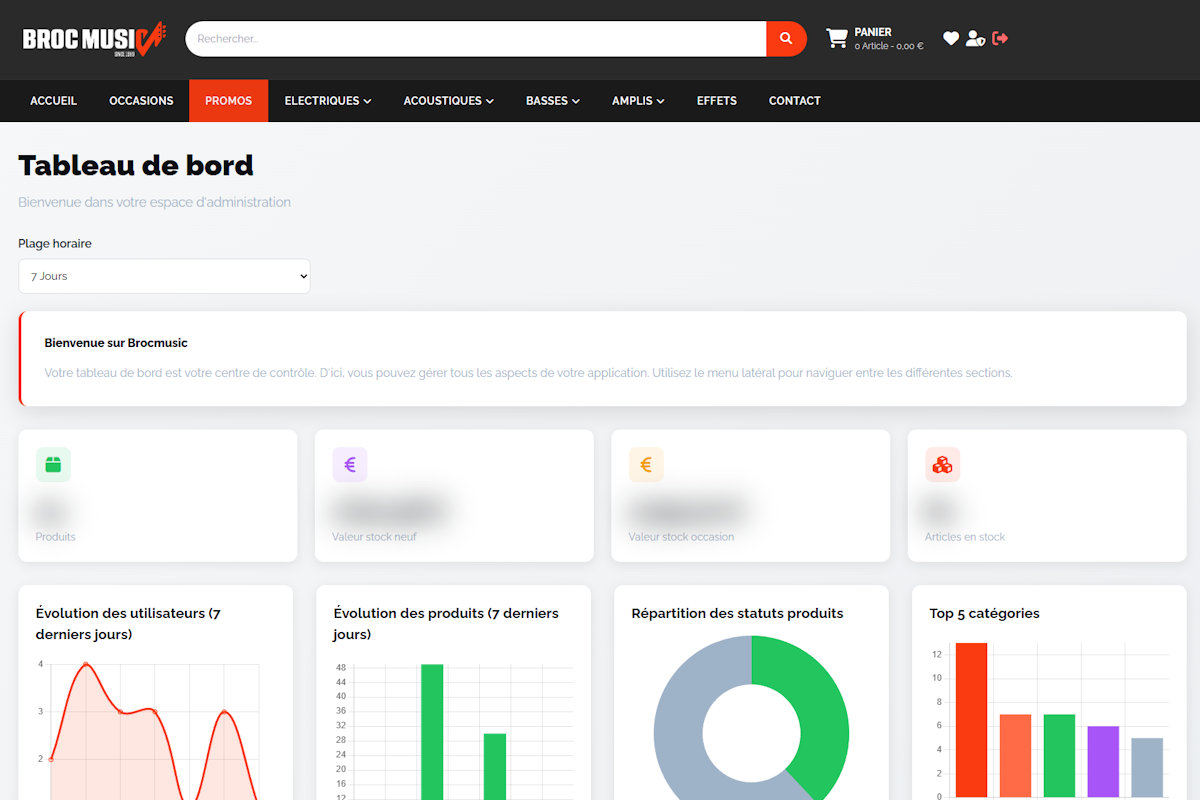The width and height of the screenshot is (1200, 800).
Task: Expand the Acoustiques menu
Action: coord(449,101)
